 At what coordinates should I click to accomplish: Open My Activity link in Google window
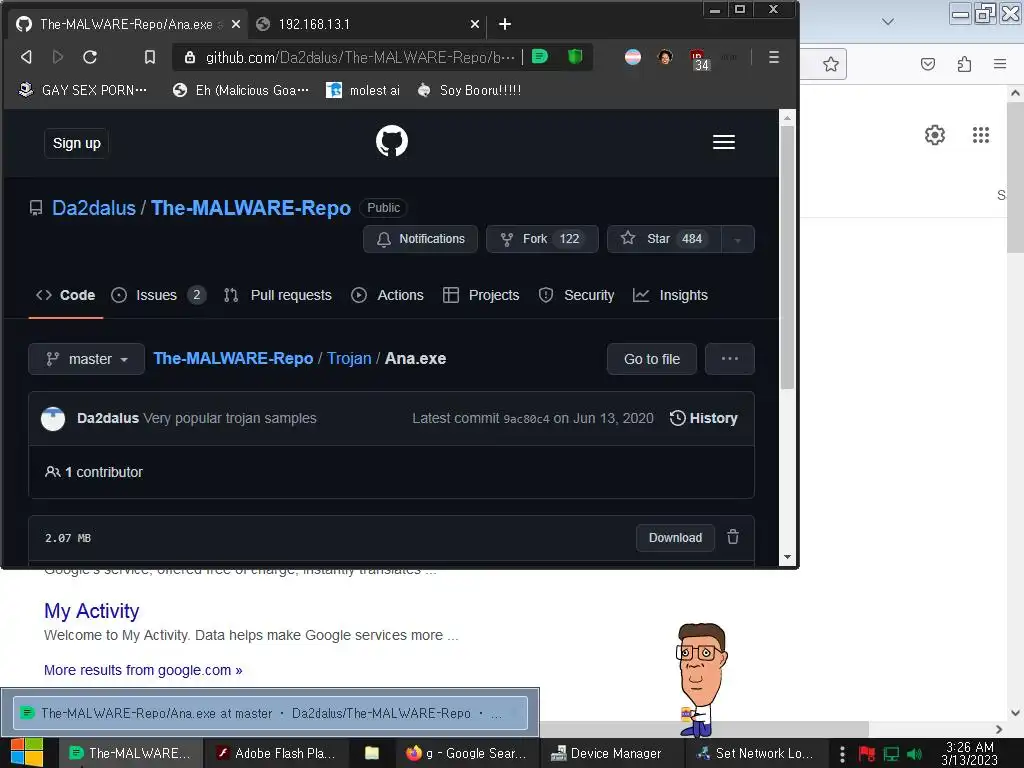91,611
